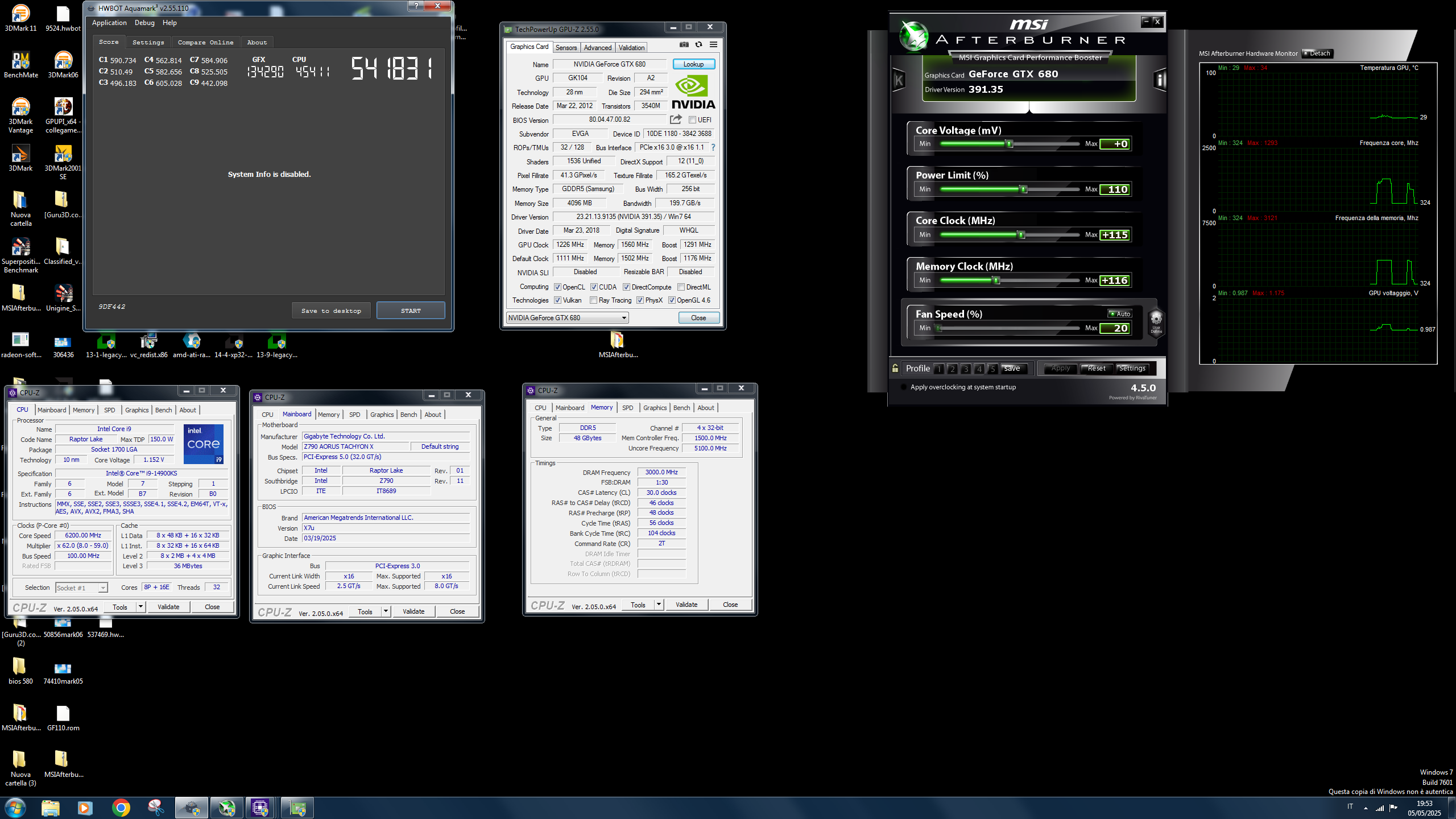The image size is (1456, 819).
Task: Expand the Tools arrow in the CPU-Z CPU window
Action: 140,607
